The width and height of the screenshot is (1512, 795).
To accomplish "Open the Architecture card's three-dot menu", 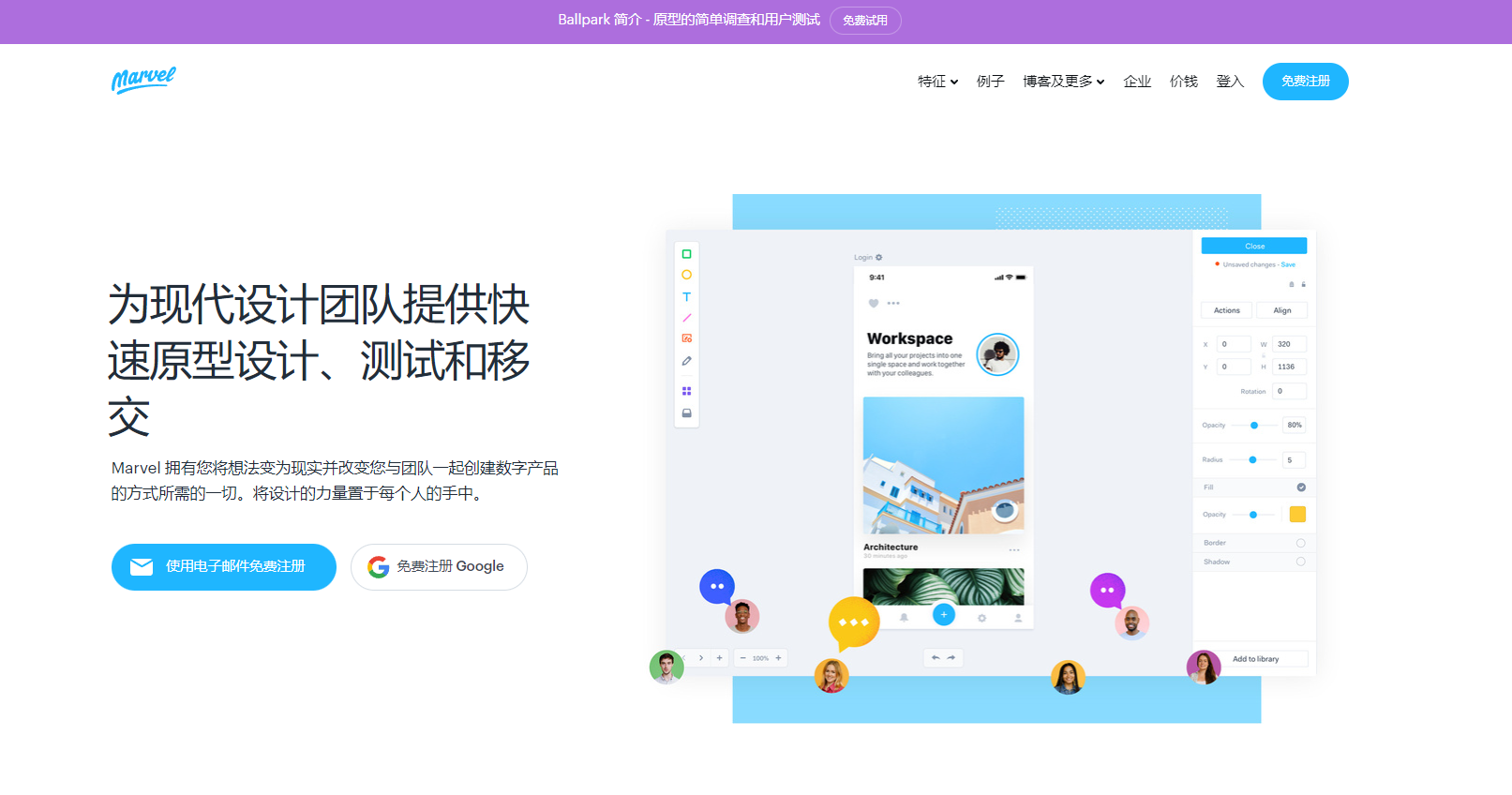I will point(1014,549).
